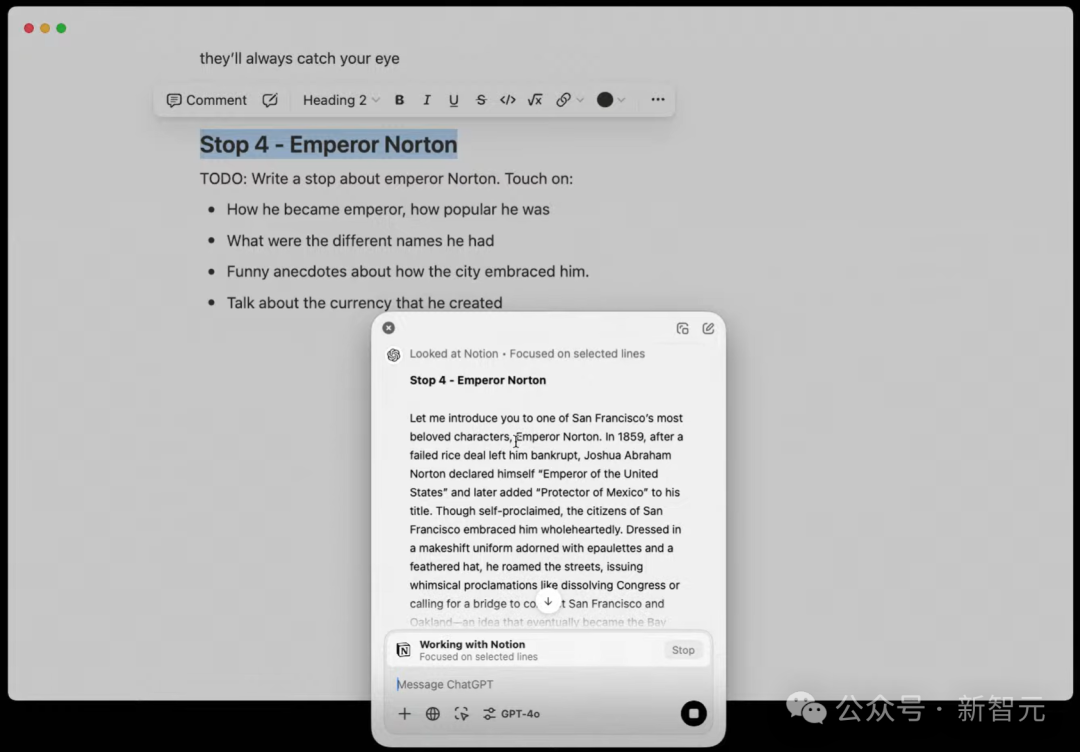Click the Notion app icon in the banner
This screenshot has width=1080, height=752.
pos(404,650)
